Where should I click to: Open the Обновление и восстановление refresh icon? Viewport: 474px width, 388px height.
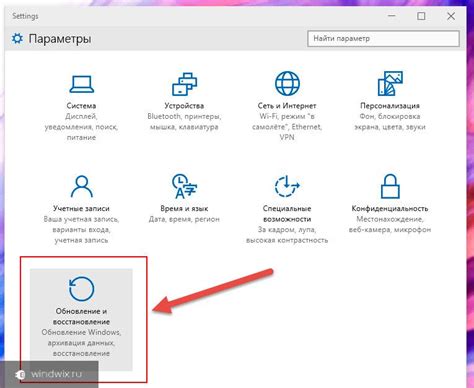point(82,289)
